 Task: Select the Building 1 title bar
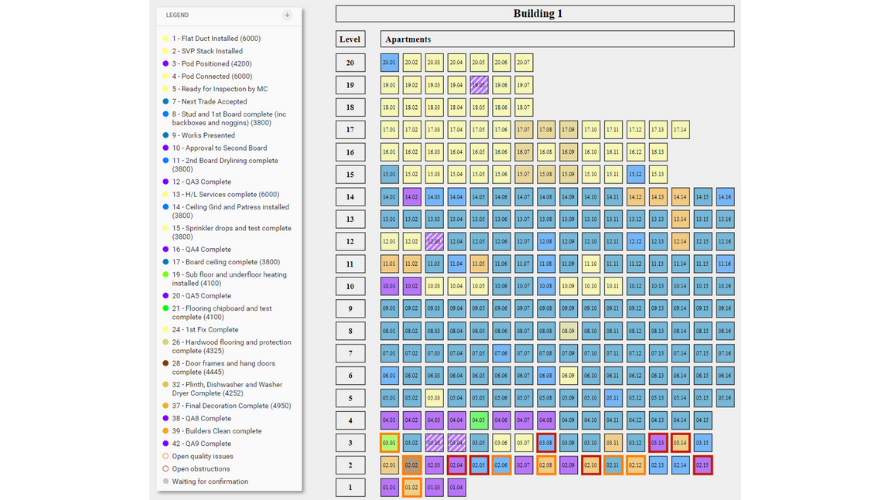(x=535, y=14)
